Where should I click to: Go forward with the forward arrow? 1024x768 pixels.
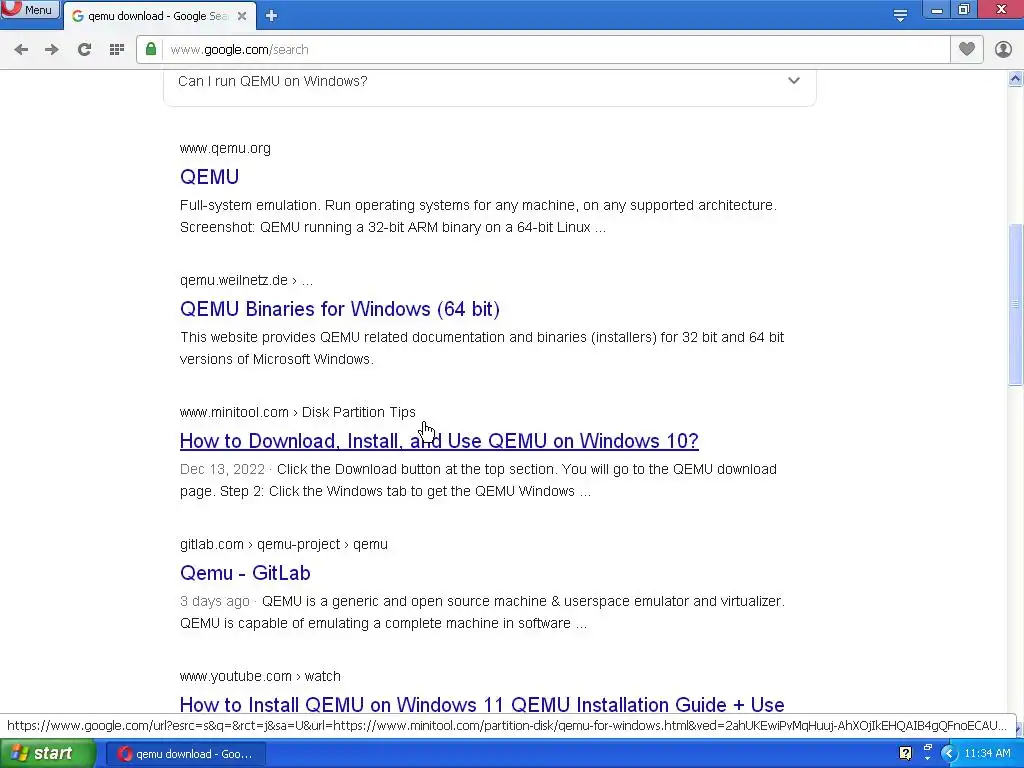(x=52, y=50)
